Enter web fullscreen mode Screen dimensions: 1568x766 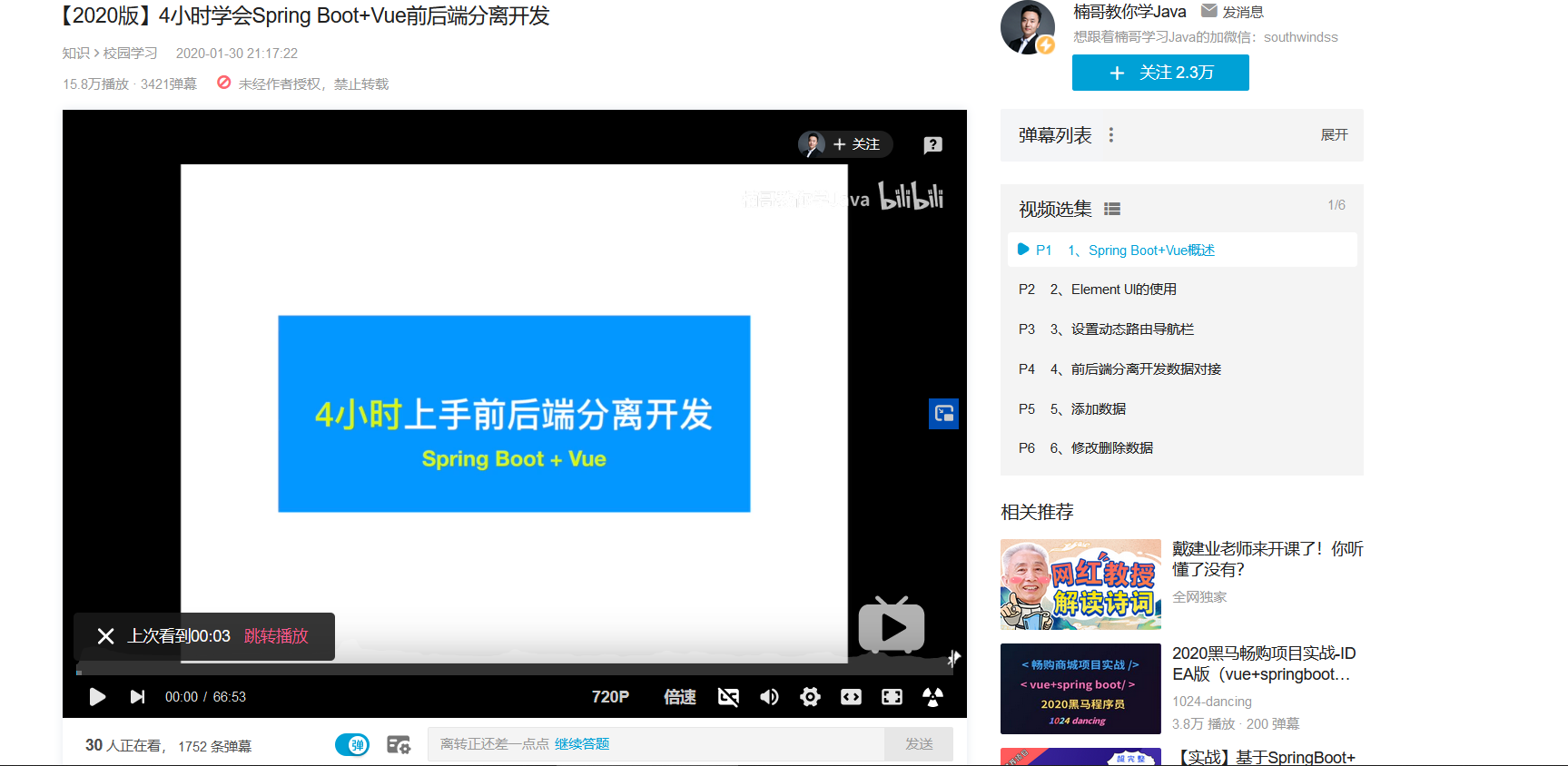tap(892, 696)
